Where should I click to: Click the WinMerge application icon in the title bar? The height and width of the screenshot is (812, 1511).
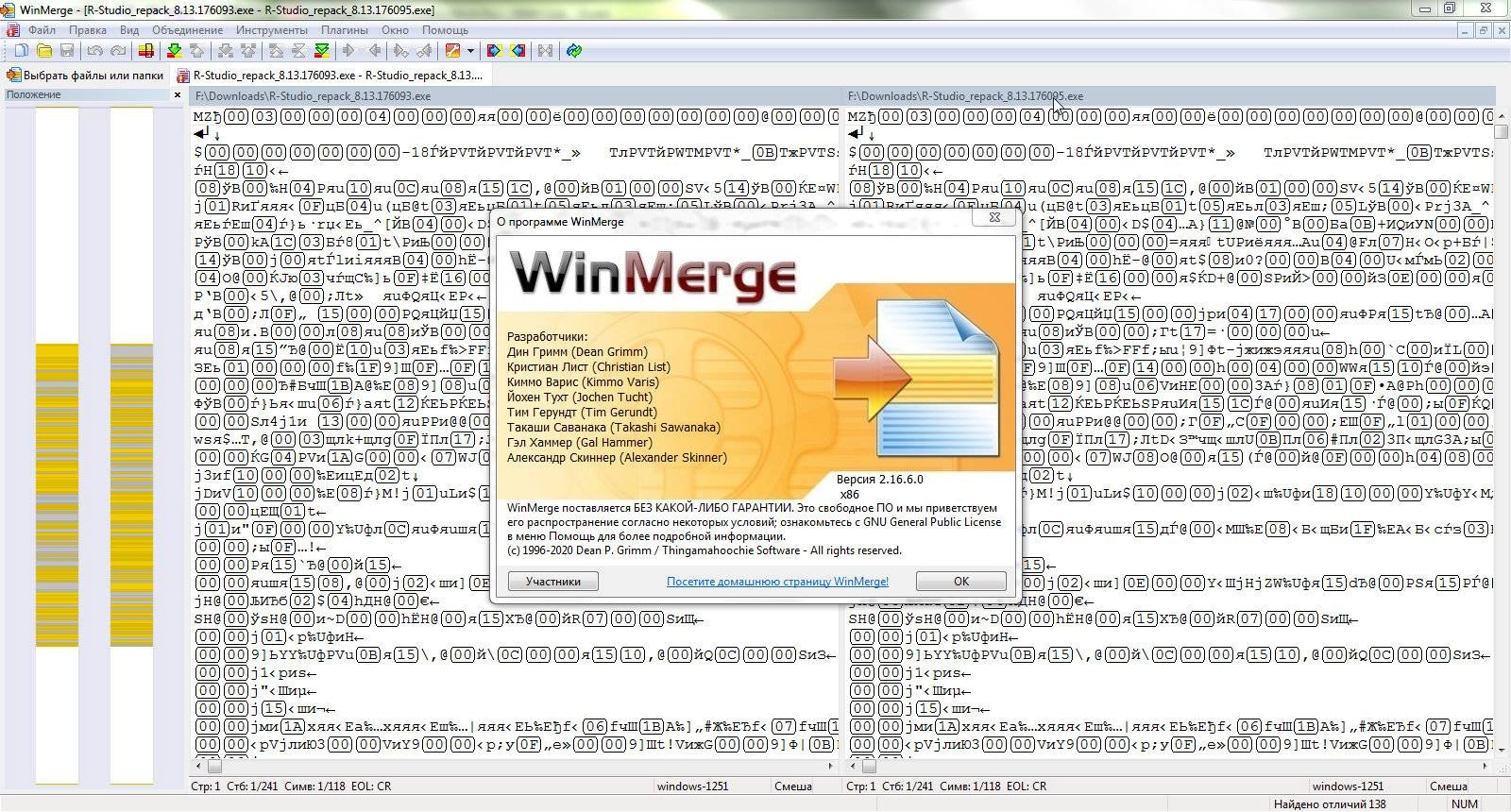coord(9,9)
